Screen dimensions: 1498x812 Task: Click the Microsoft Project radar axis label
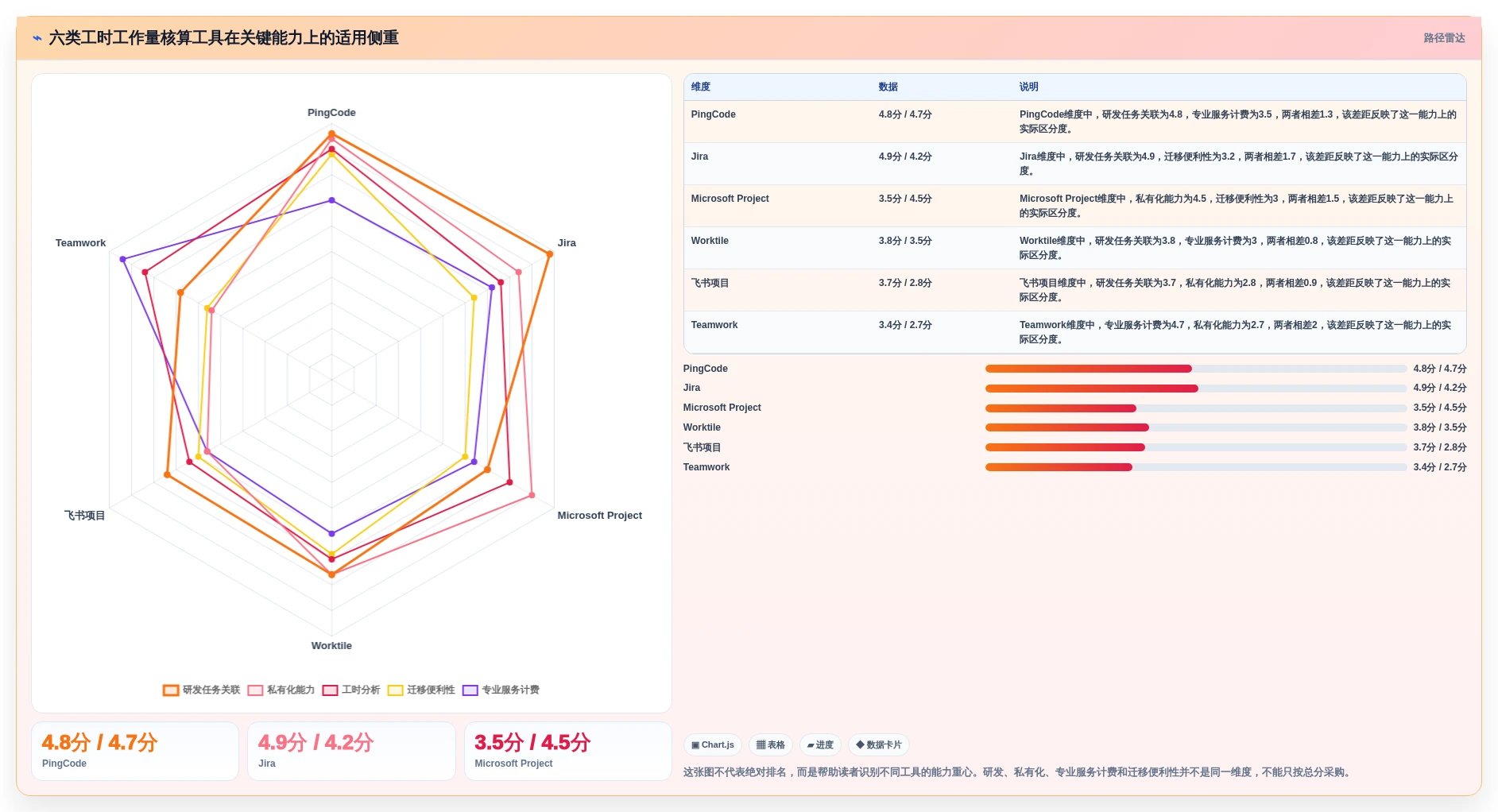(600, 516)
